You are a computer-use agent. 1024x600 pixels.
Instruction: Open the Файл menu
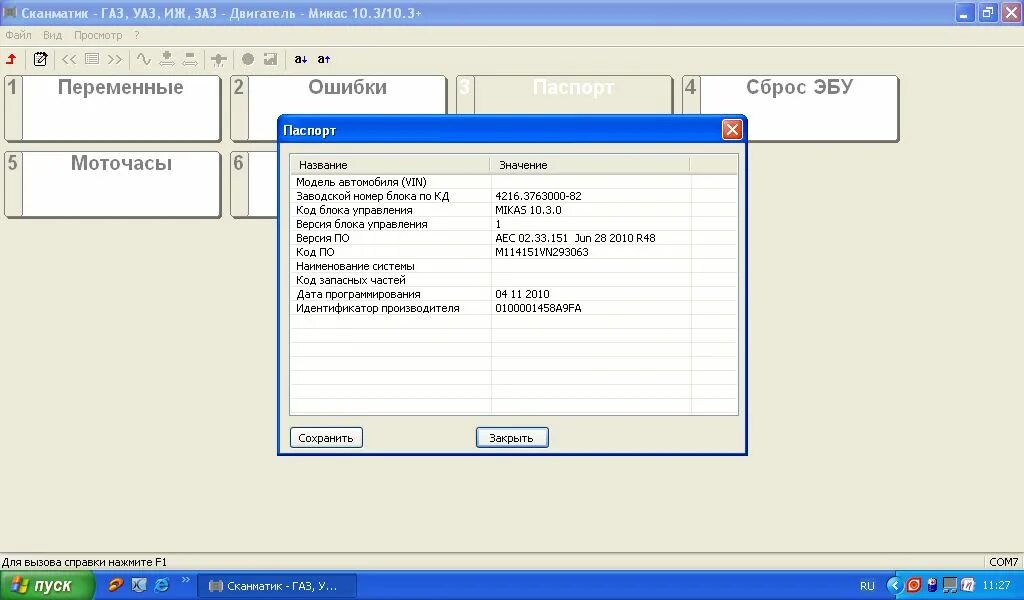(18, 35)
